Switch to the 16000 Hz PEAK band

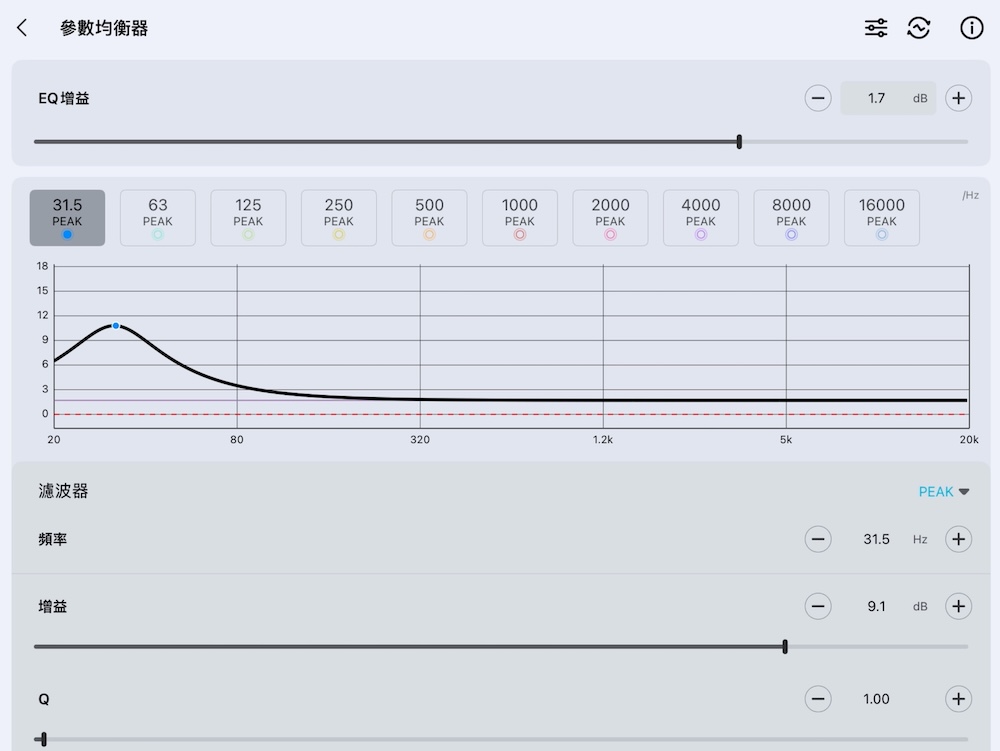tap(881, 218)
